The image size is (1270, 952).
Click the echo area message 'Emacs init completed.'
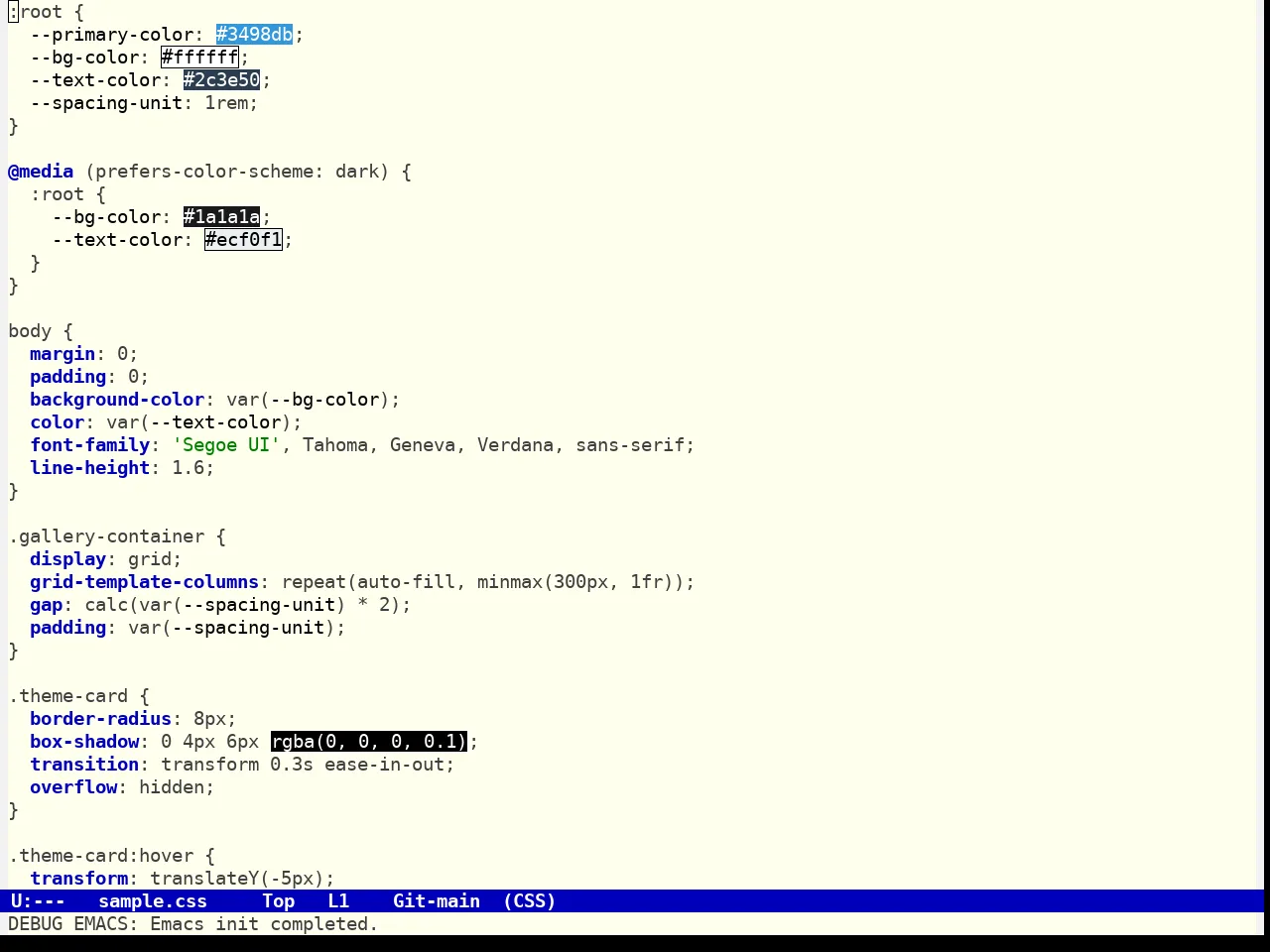(x=264, y=924)
